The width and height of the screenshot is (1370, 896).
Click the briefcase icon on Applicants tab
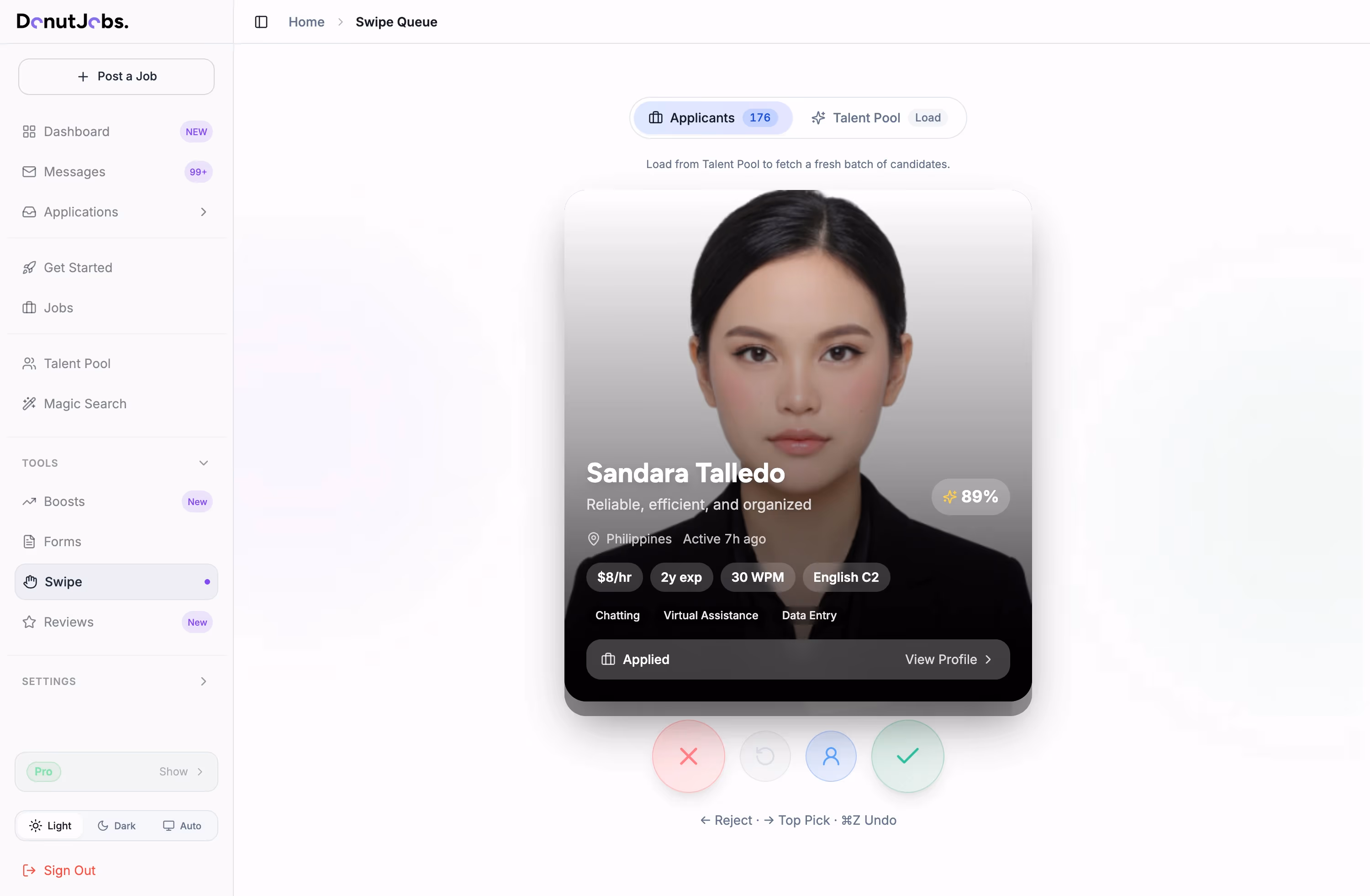(656, 118)
